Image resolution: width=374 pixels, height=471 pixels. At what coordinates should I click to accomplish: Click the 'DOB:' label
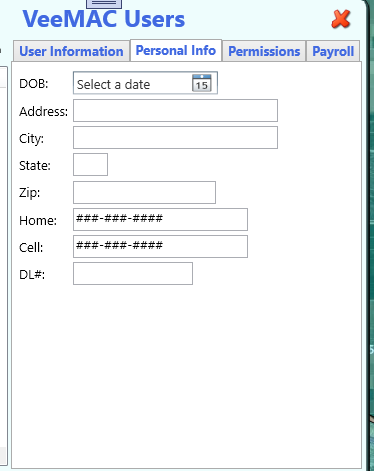pyautogui.click(x=34, y=83)
